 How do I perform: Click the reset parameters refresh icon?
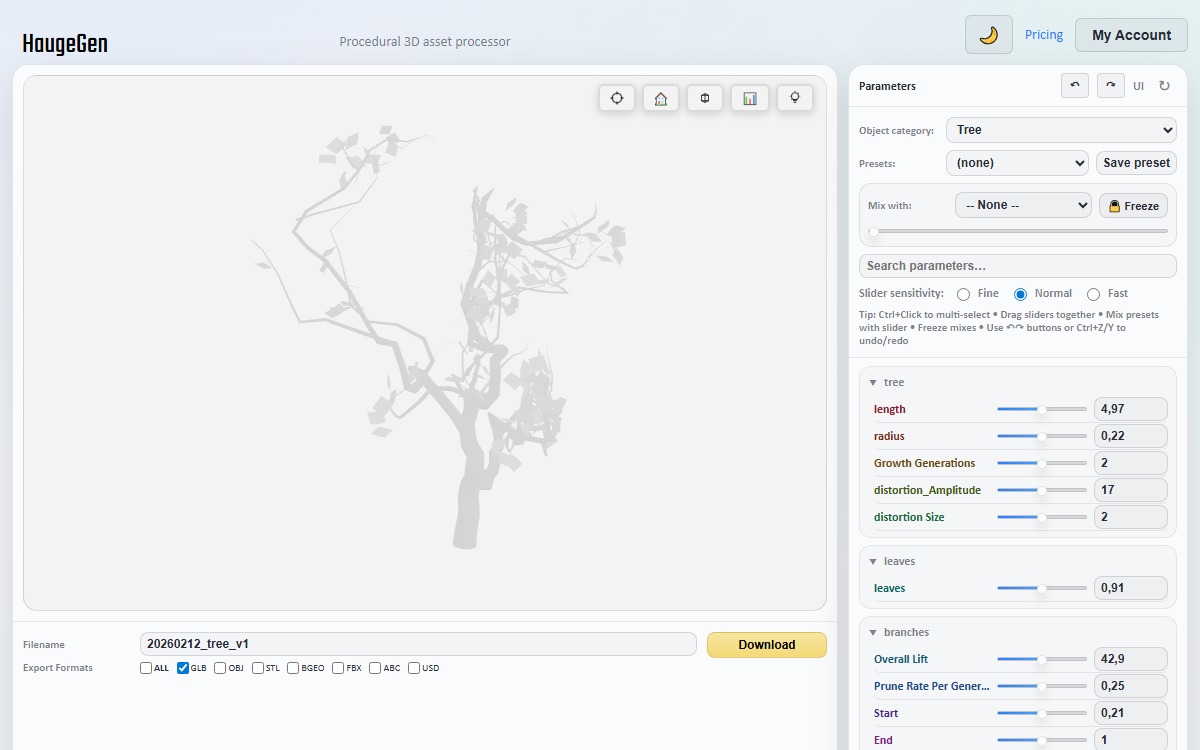click(x=1164, y=86)
